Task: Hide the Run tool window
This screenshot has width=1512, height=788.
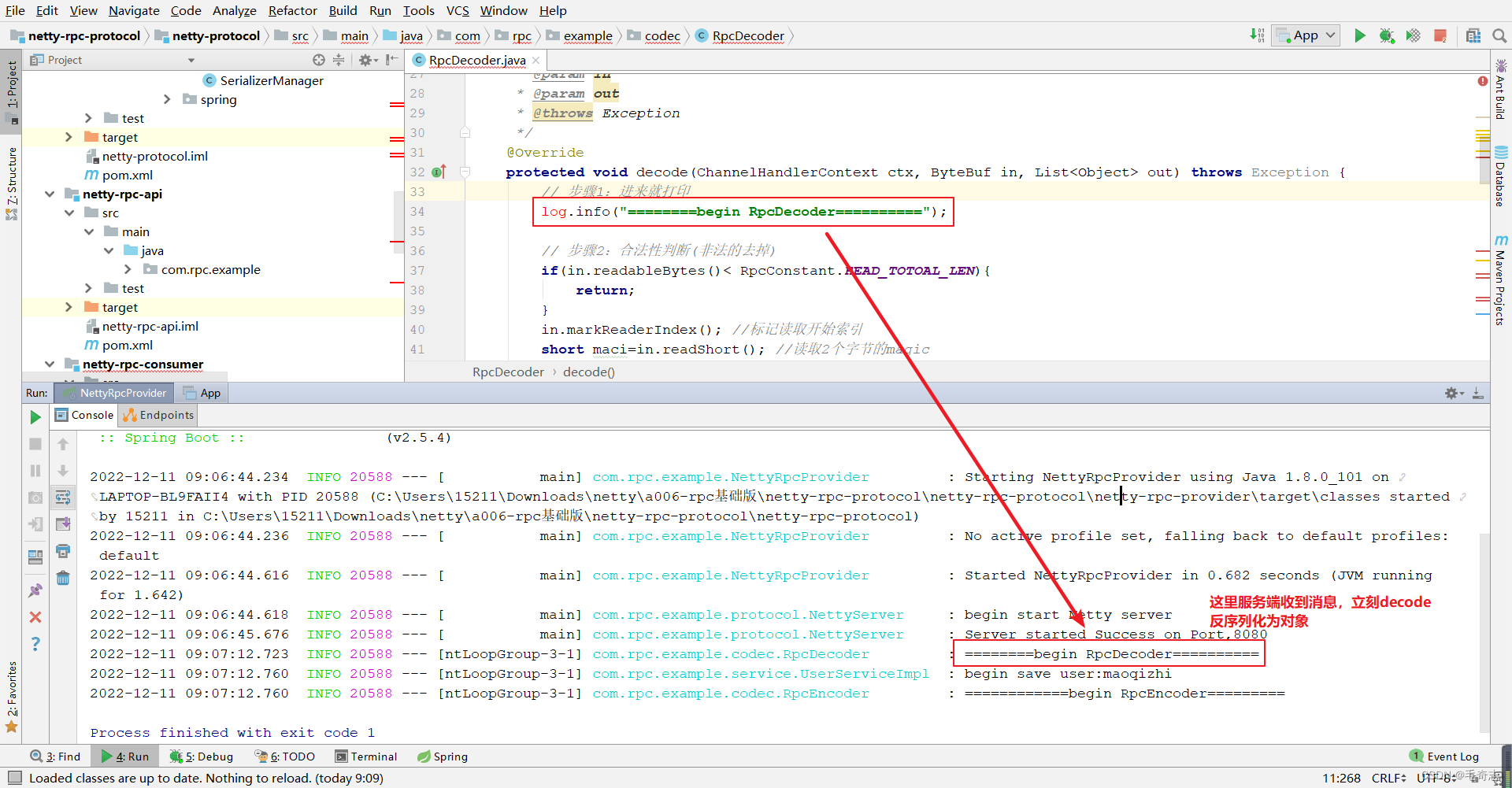Action: coord(1478,393)
